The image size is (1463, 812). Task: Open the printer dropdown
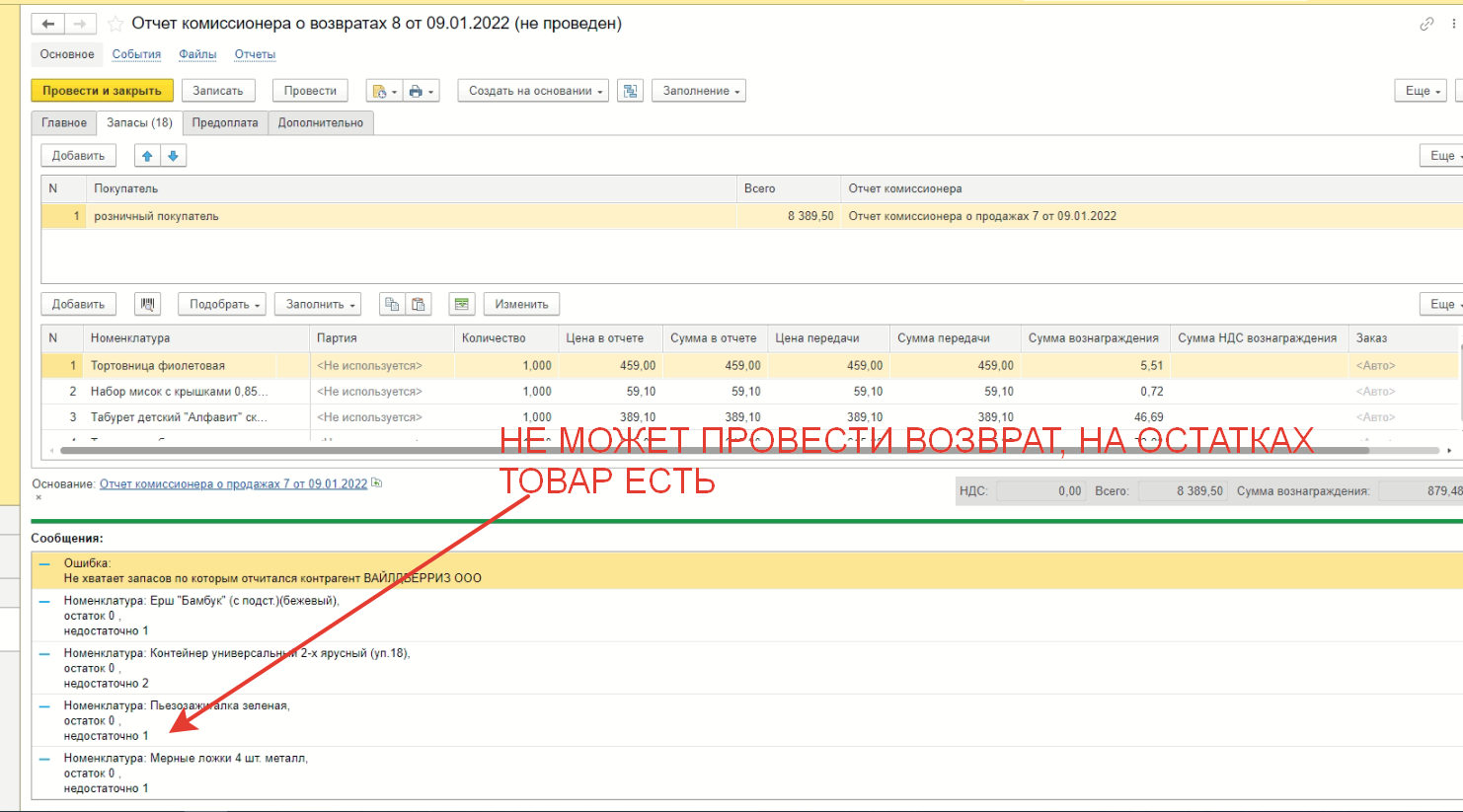click(421, 91)
